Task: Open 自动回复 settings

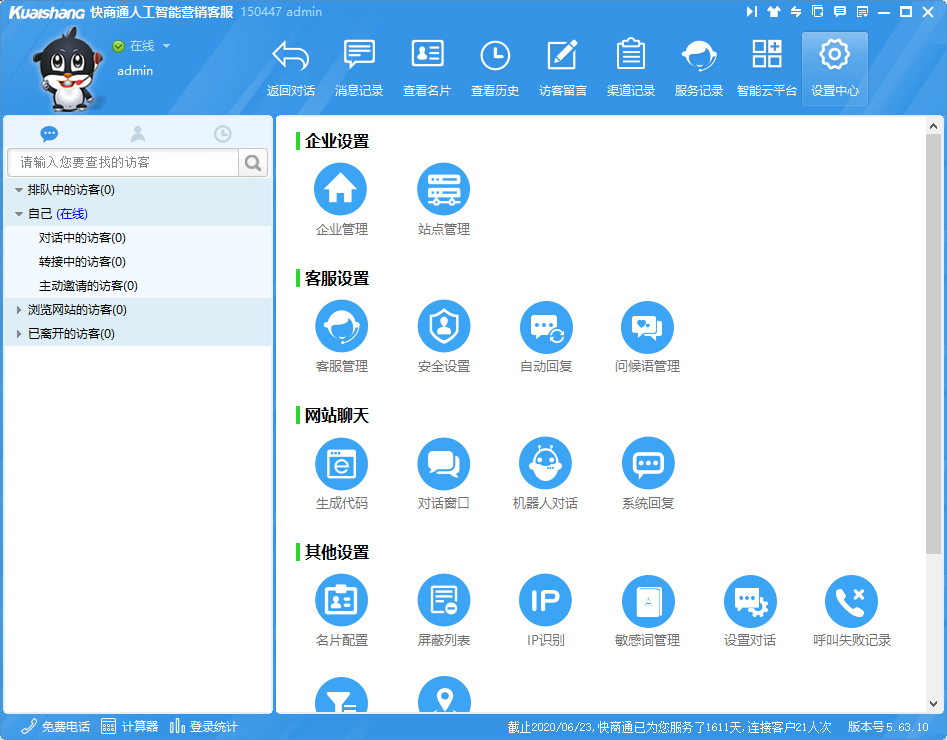Action: pos(545,327)
